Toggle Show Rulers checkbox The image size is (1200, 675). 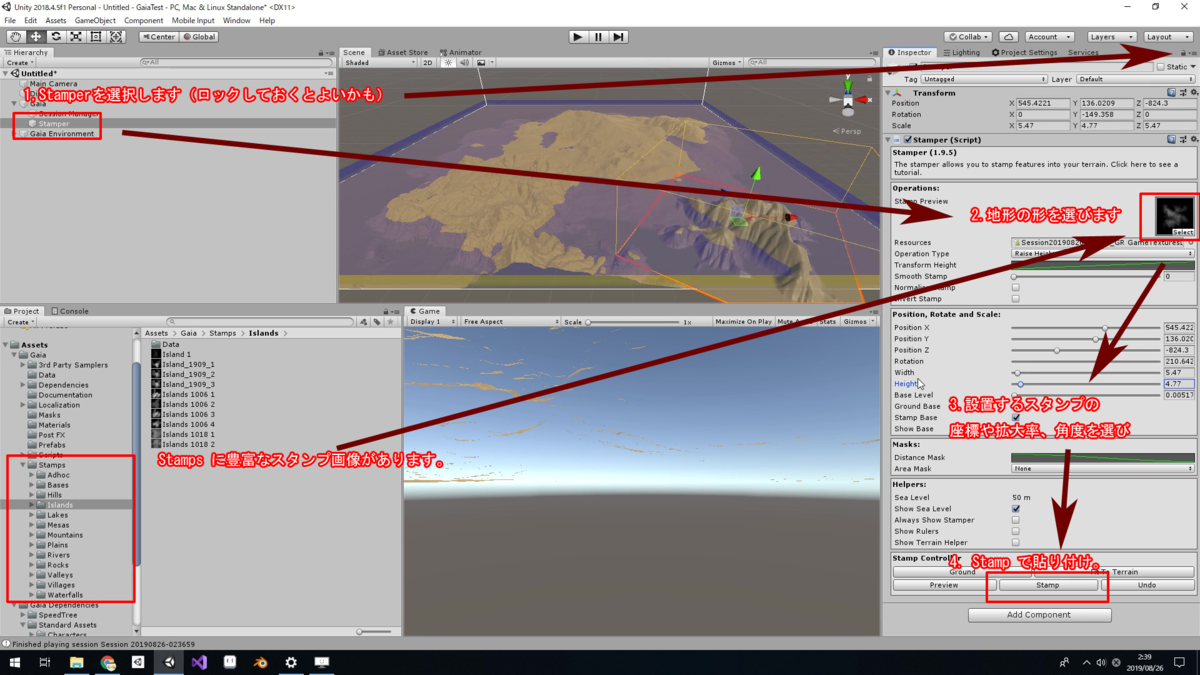[x=1016, y=531]
